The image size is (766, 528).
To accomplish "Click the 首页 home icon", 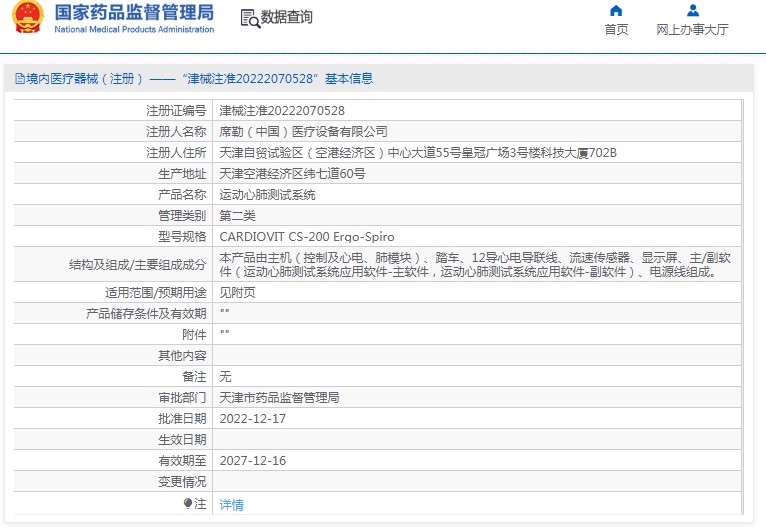I will 617,10.
